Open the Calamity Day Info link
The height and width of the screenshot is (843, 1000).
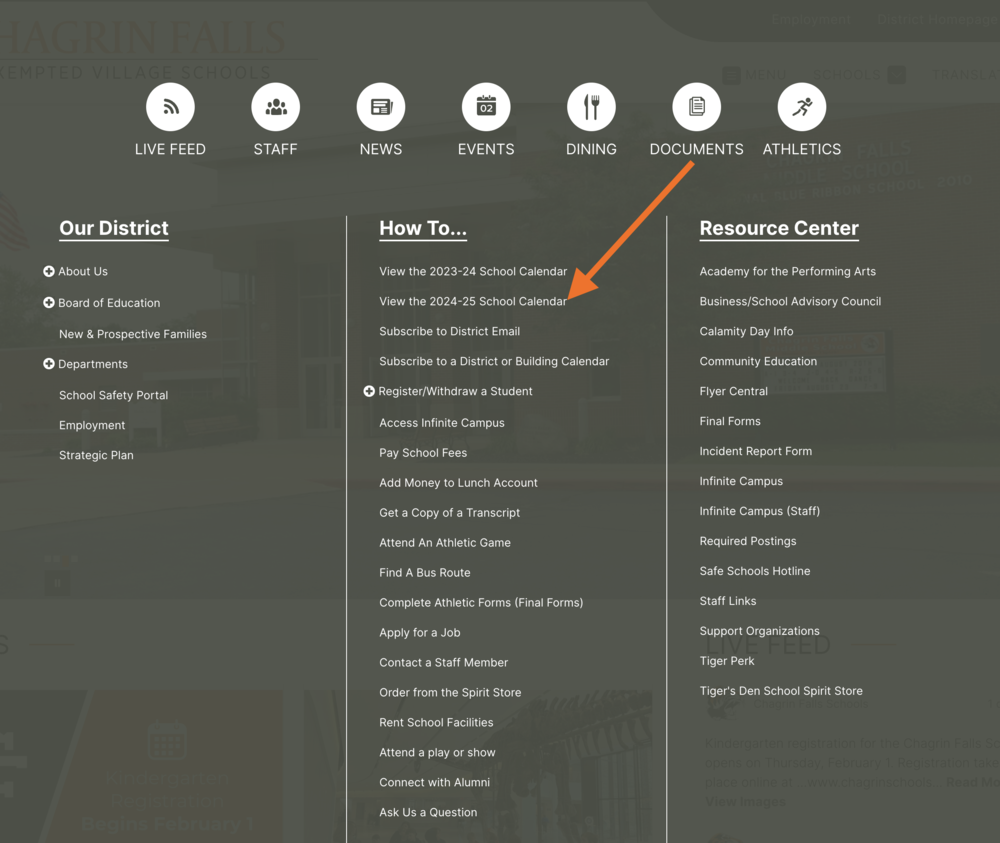point(746,332)
